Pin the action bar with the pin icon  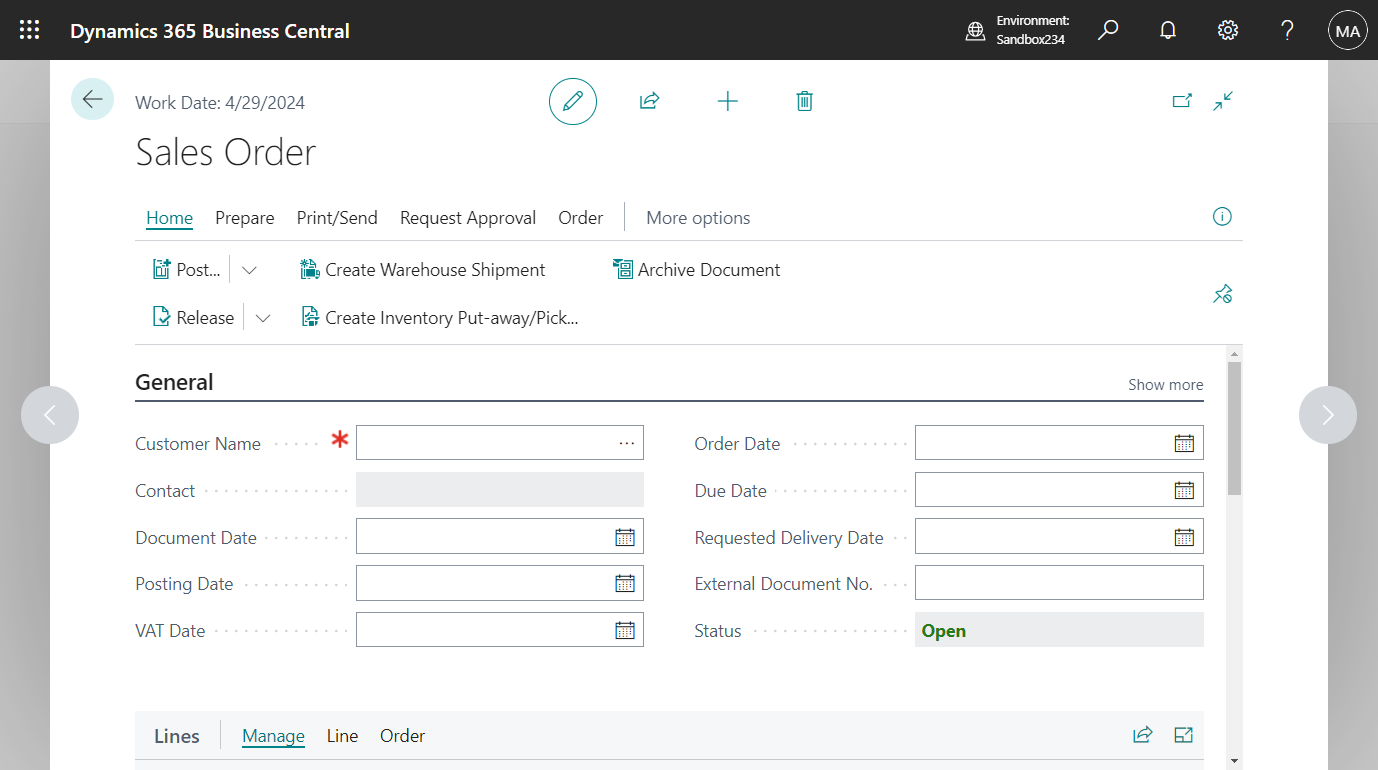[x=1222, y=294]
